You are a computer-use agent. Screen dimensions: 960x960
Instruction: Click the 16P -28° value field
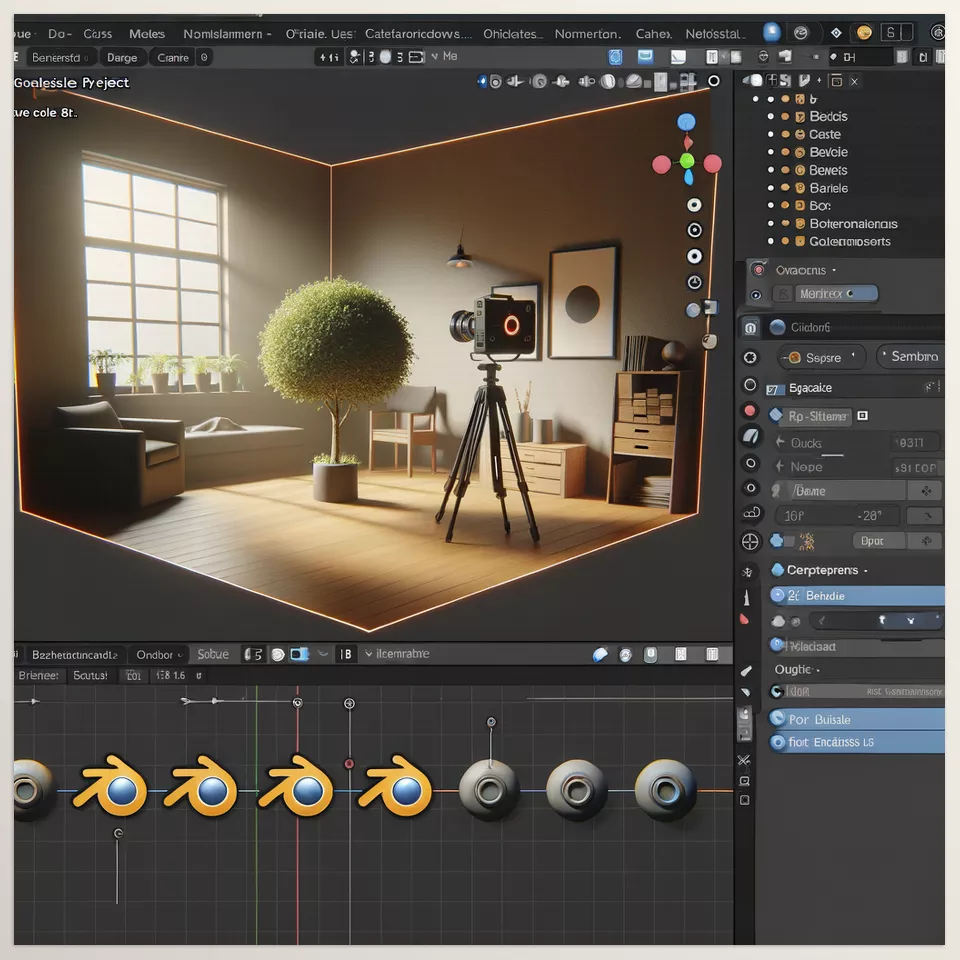click(836, 516)
